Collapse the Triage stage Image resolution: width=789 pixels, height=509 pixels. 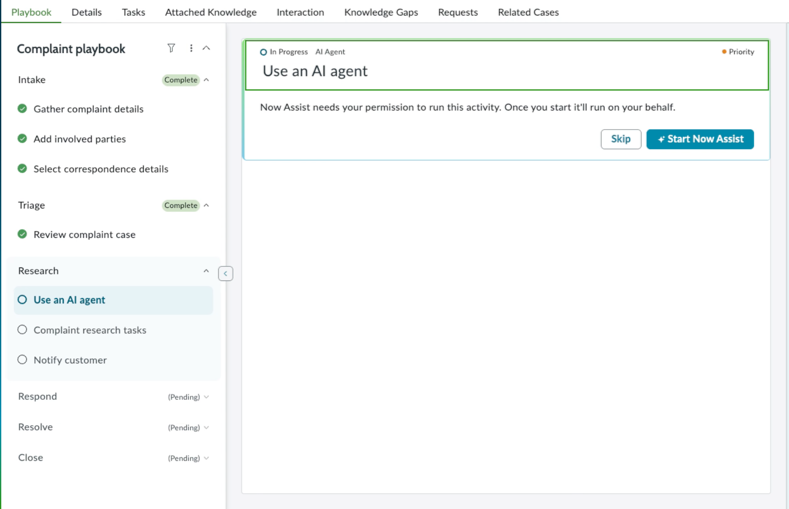click(206, 205)
